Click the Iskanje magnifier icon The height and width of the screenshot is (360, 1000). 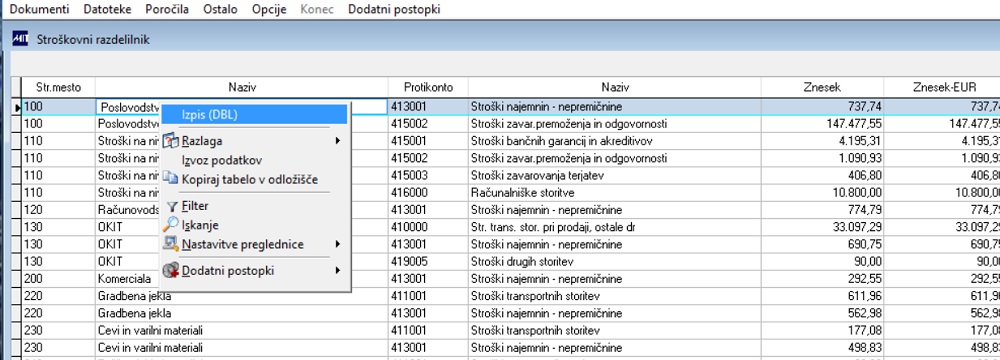click(x=171, y=225)
